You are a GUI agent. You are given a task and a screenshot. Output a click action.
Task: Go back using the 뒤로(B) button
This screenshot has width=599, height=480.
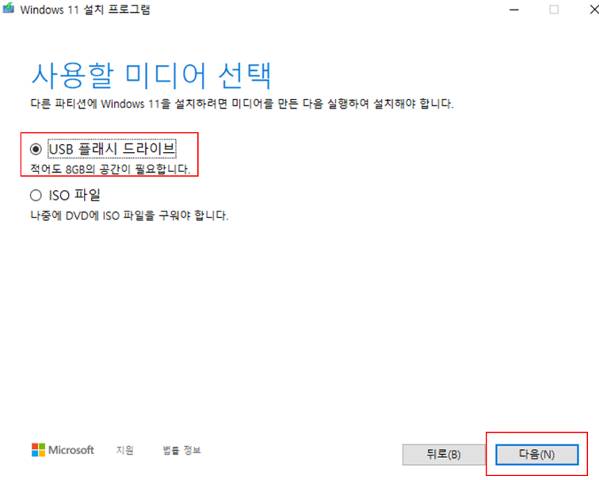(443, 454)
